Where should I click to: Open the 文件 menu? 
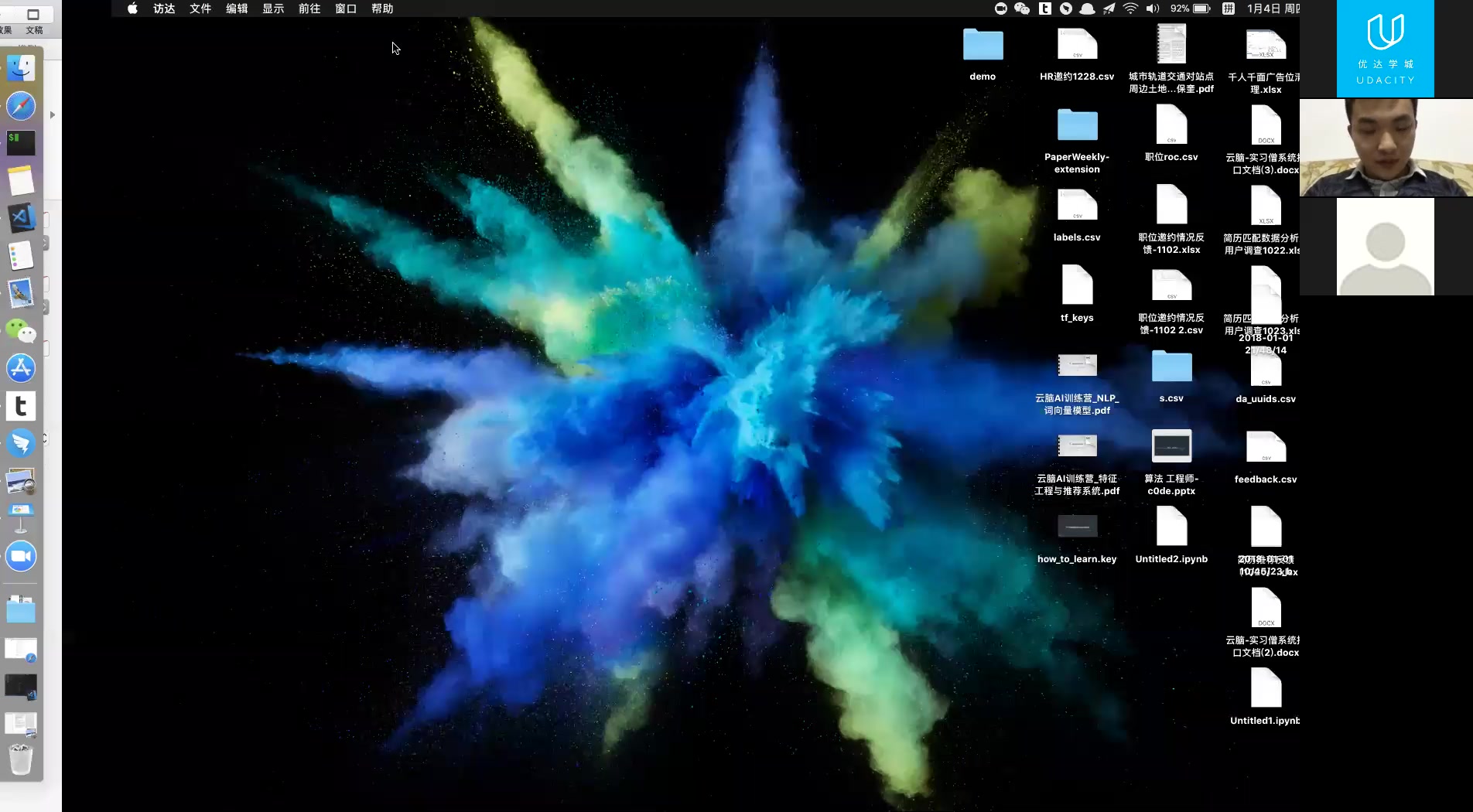200,9
